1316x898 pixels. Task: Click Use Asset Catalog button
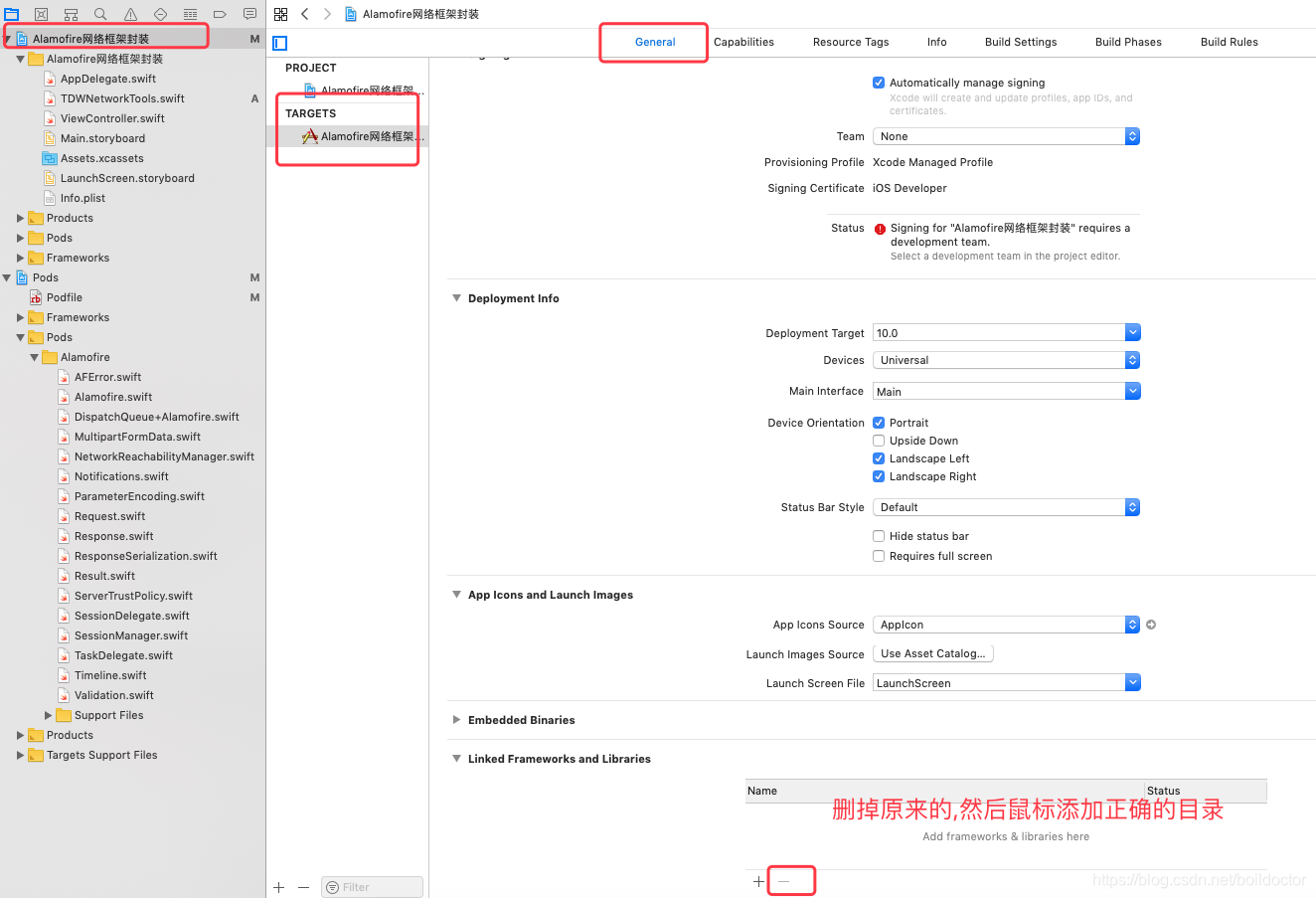(932, 653)
